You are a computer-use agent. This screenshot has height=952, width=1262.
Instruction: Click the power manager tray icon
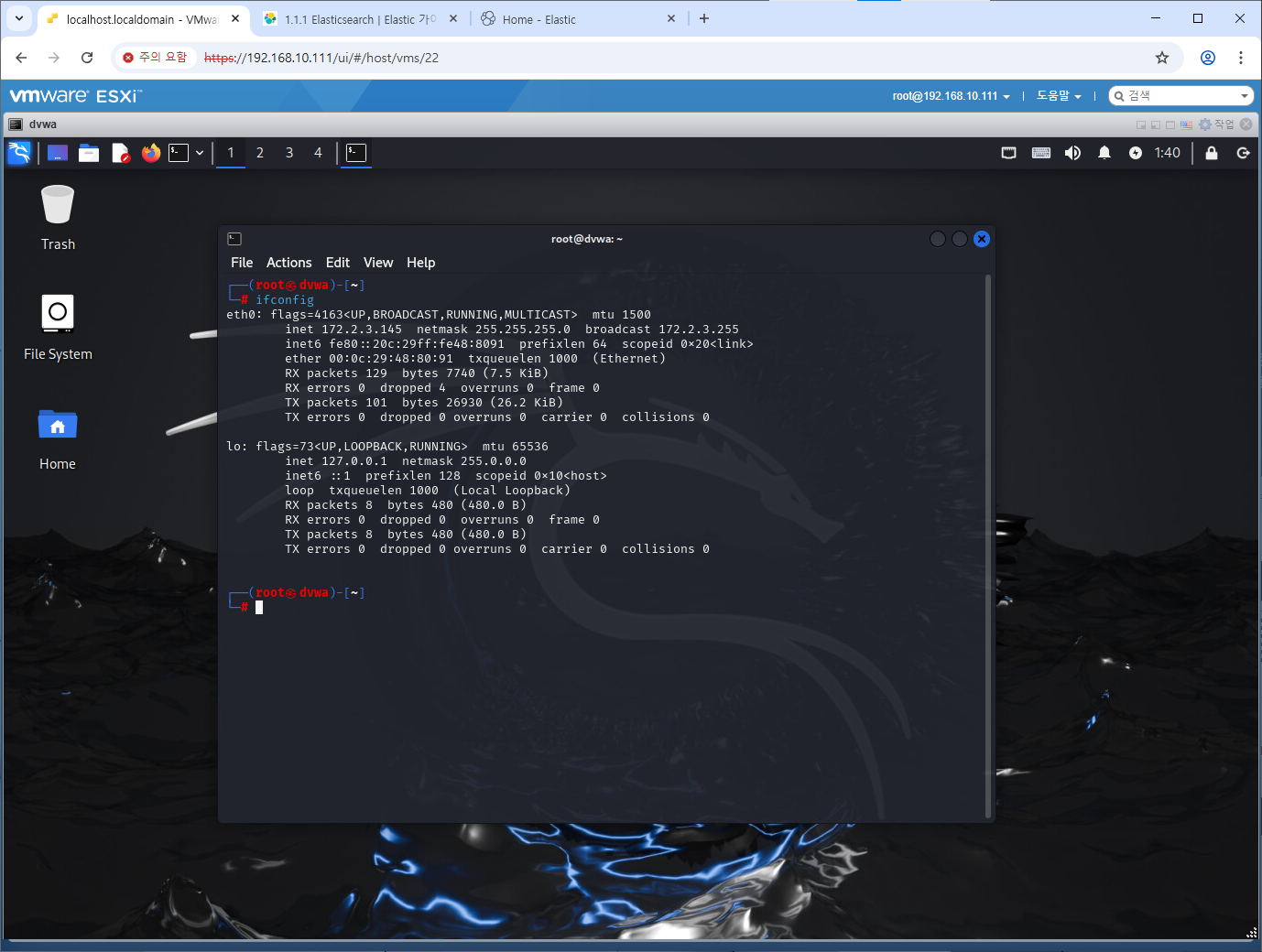[1136, 153]
